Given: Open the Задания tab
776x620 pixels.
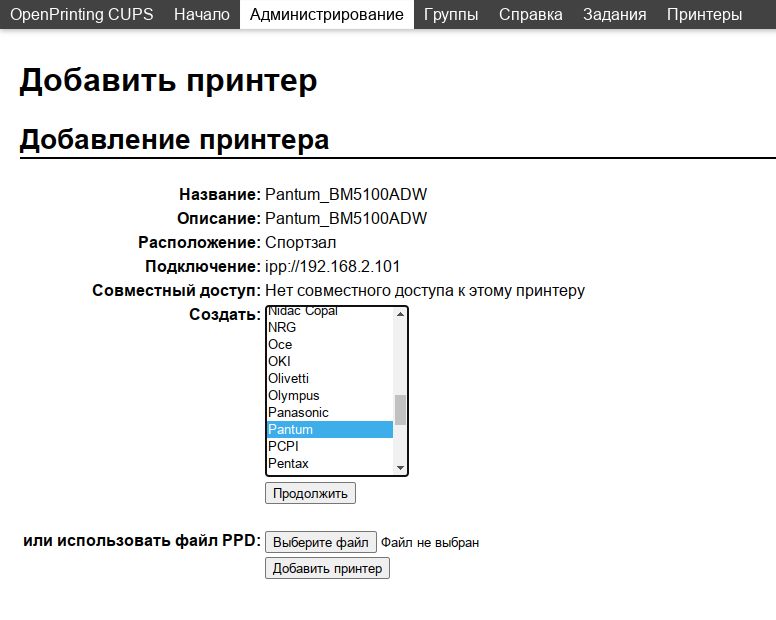Looking at the screenshot, I should pyautogui.click(x=614, y=15).
